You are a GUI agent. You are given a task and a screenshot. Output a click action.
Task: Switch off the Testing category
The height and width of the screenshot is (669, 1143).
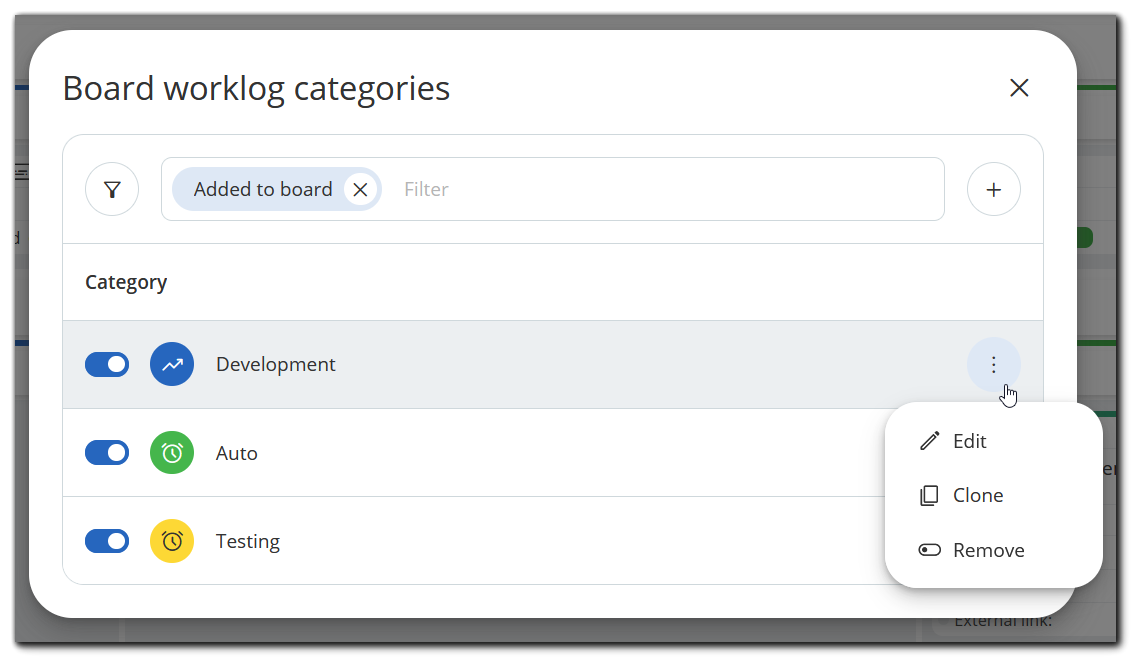(107, 541)
